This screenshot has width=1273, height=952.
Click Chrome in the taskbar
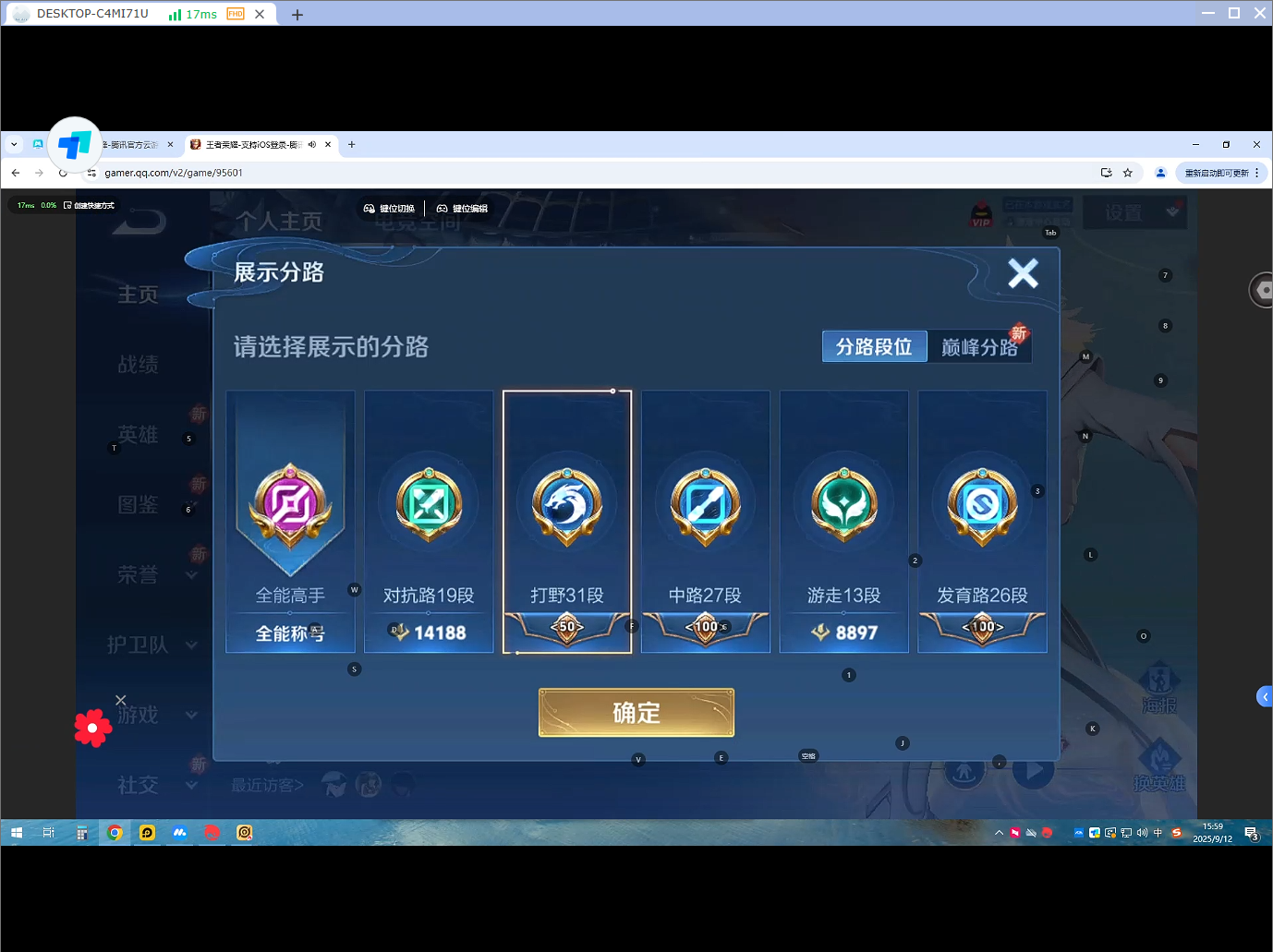point(115,833)
